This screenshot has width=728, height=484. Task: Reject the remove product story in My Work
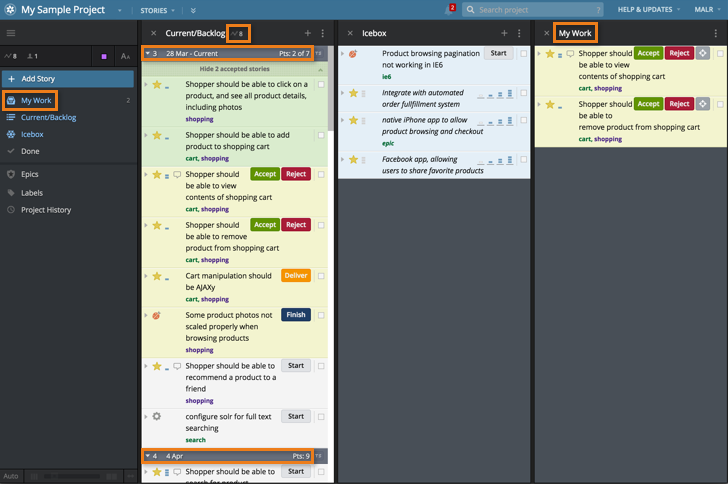click(x=679, y=104)
